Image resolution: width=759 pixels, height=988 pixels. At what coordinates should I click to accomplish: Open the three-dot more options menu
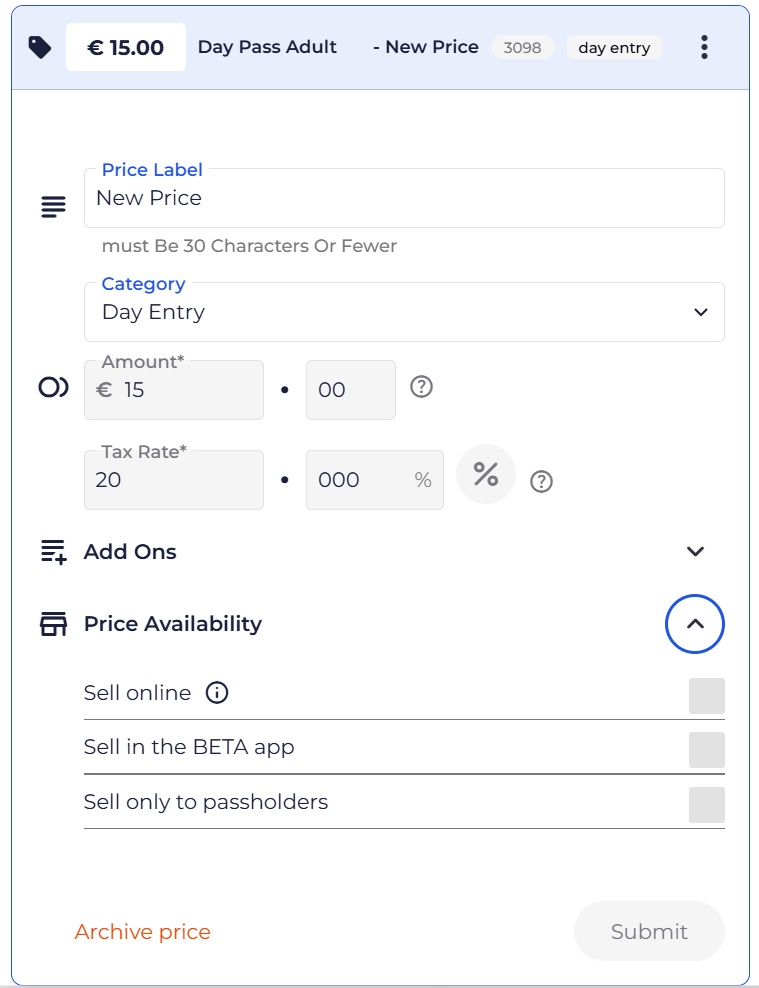tap(705, 47)
